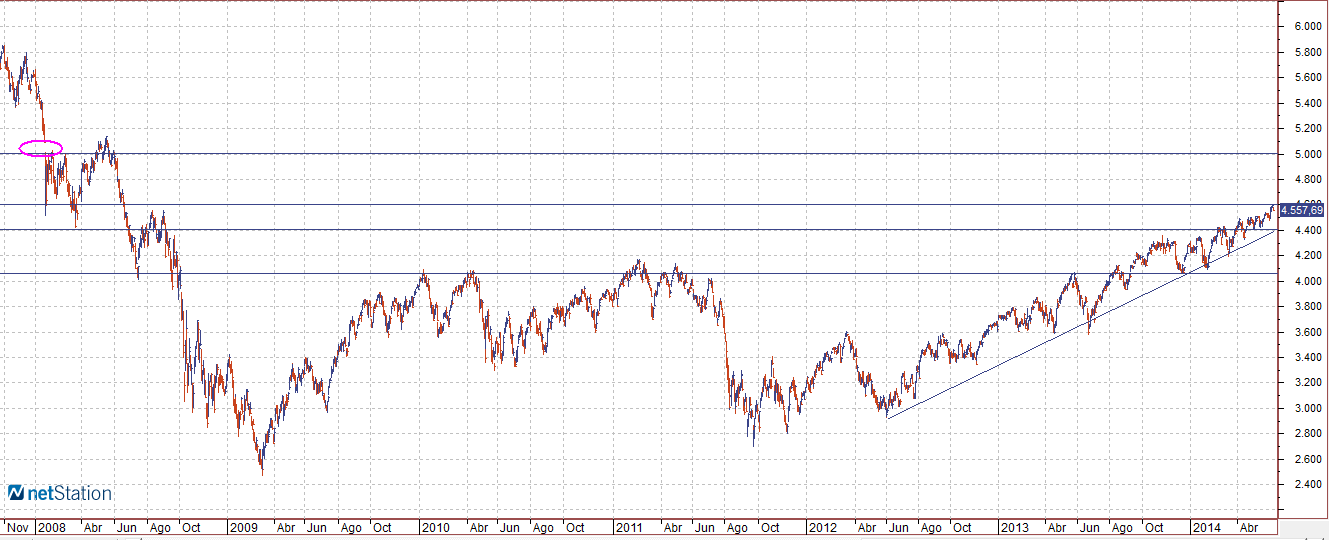Click the 2.600 price axis label

[x=1308, y=459]
